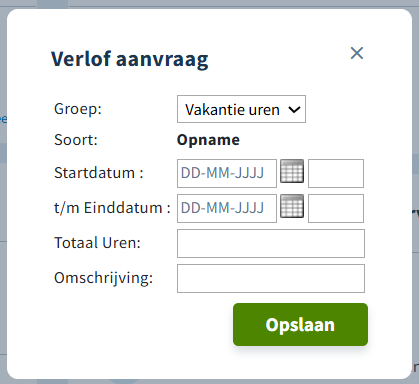The width and height of the screenshot is (419, 384).
Task: Select the bold 'Opname' value text
Action: pos(208,140)
